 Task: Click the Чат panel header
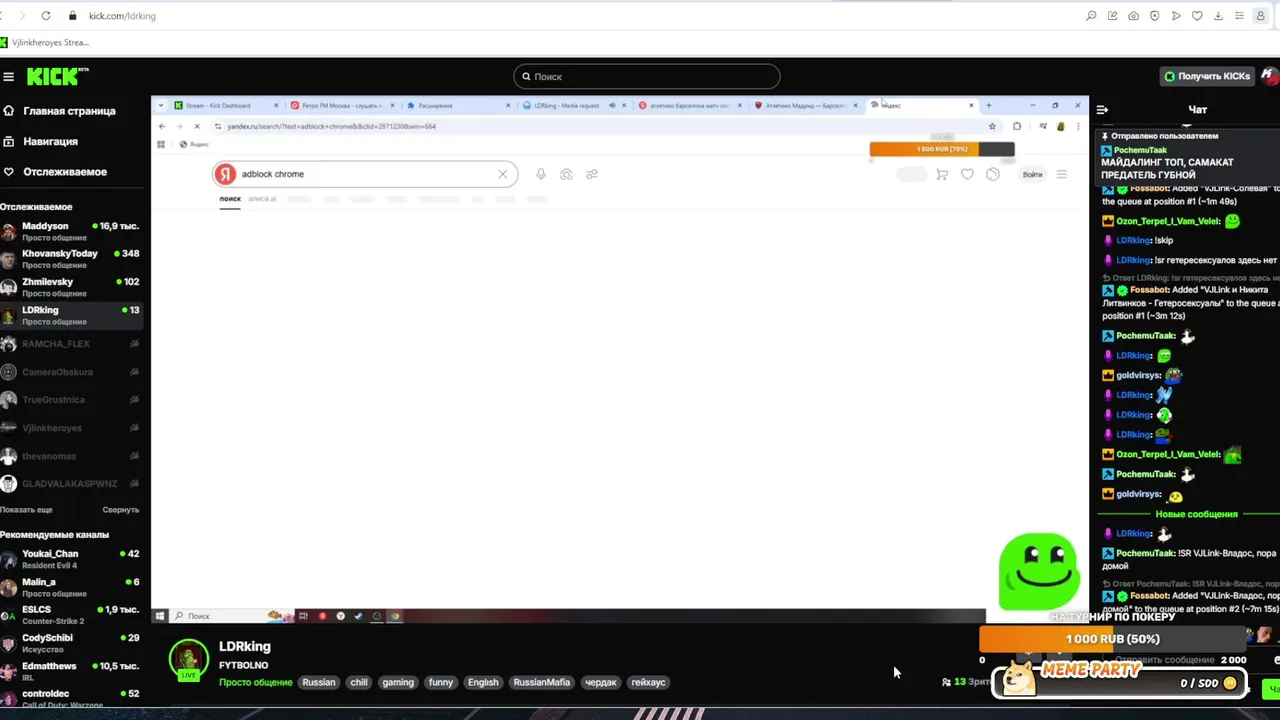pos(1197,110)
